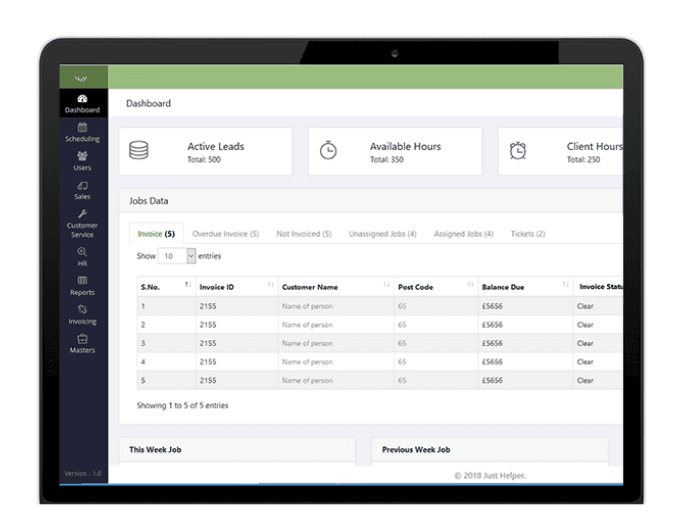Sort by Customer Name column arrows

[387, 284]
